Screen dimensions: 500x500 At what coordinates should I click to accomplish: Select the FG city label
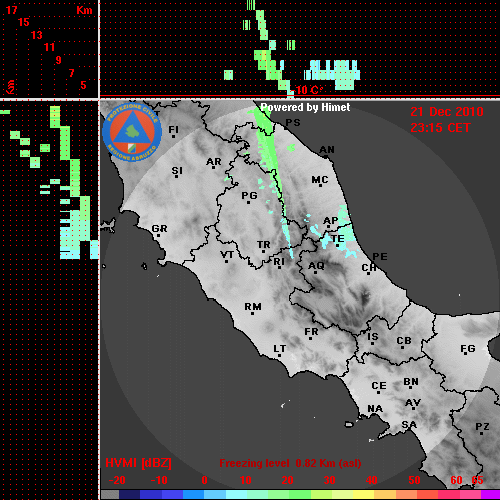click(x=468, y=349)
